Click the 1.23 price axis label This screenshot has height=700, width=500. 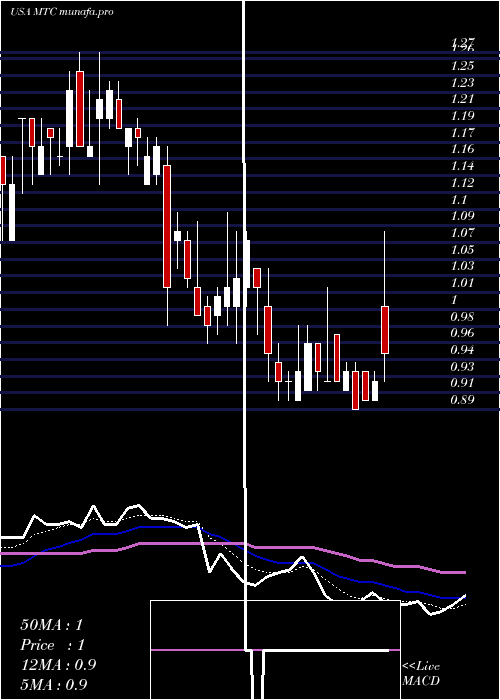(462, 83)
